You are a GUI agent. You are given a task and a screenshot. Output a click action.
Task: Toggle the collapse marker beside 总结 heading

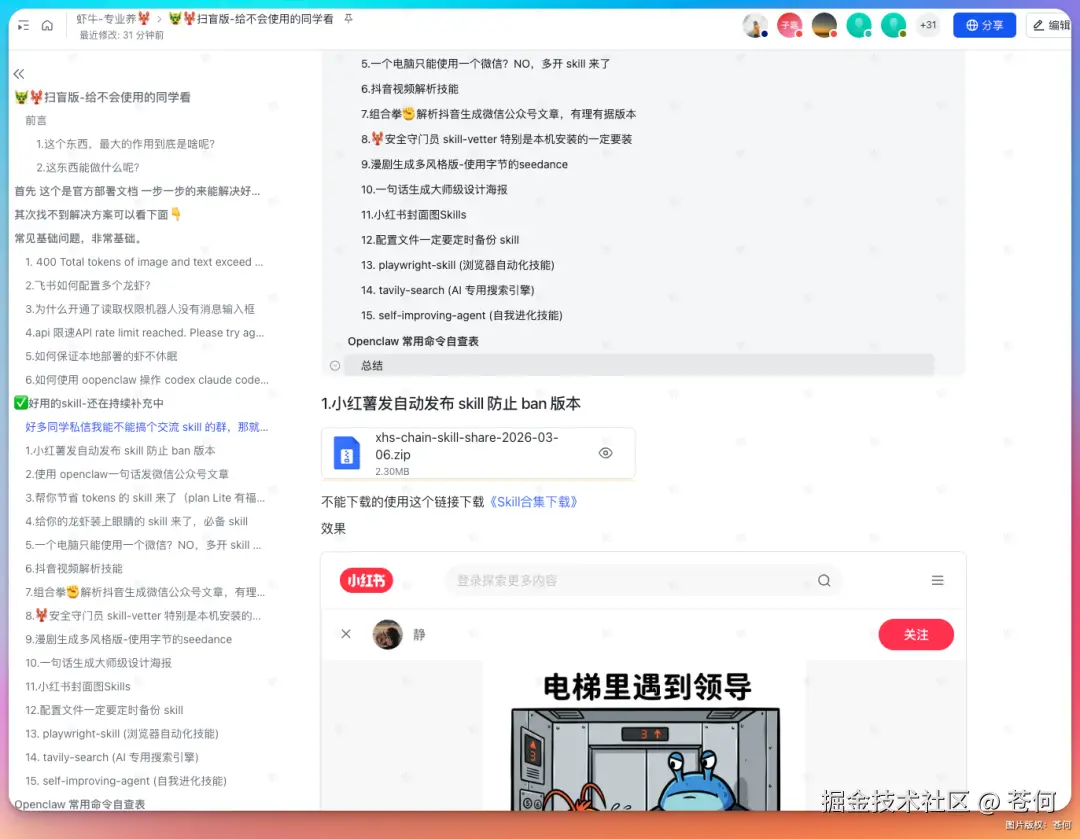(x=333, y=364)
